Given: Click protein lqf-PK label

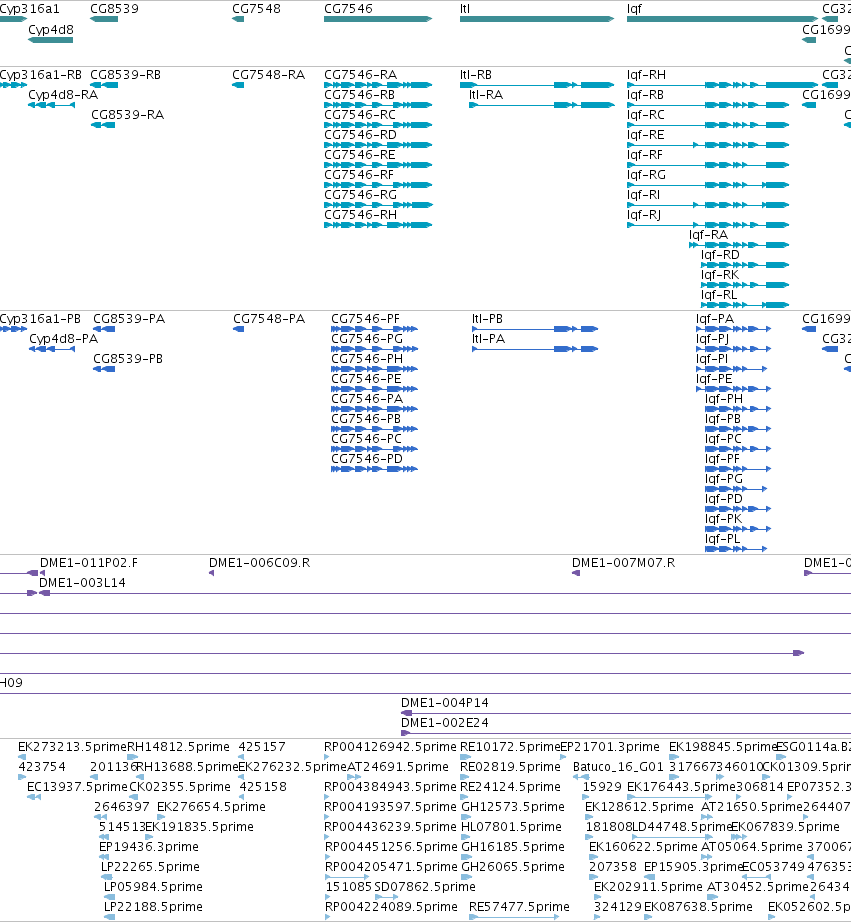Looking at the screenshot, I should tap(723, 519).
